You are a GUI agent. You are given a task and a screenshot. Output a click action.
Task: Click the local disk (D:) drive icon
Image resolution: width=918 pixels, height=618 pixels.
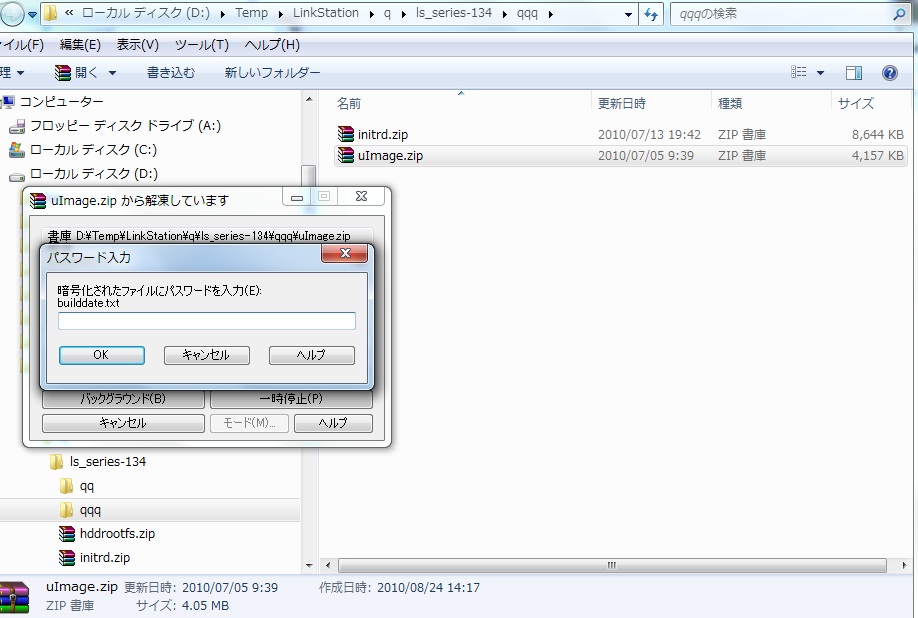(17, 175)
